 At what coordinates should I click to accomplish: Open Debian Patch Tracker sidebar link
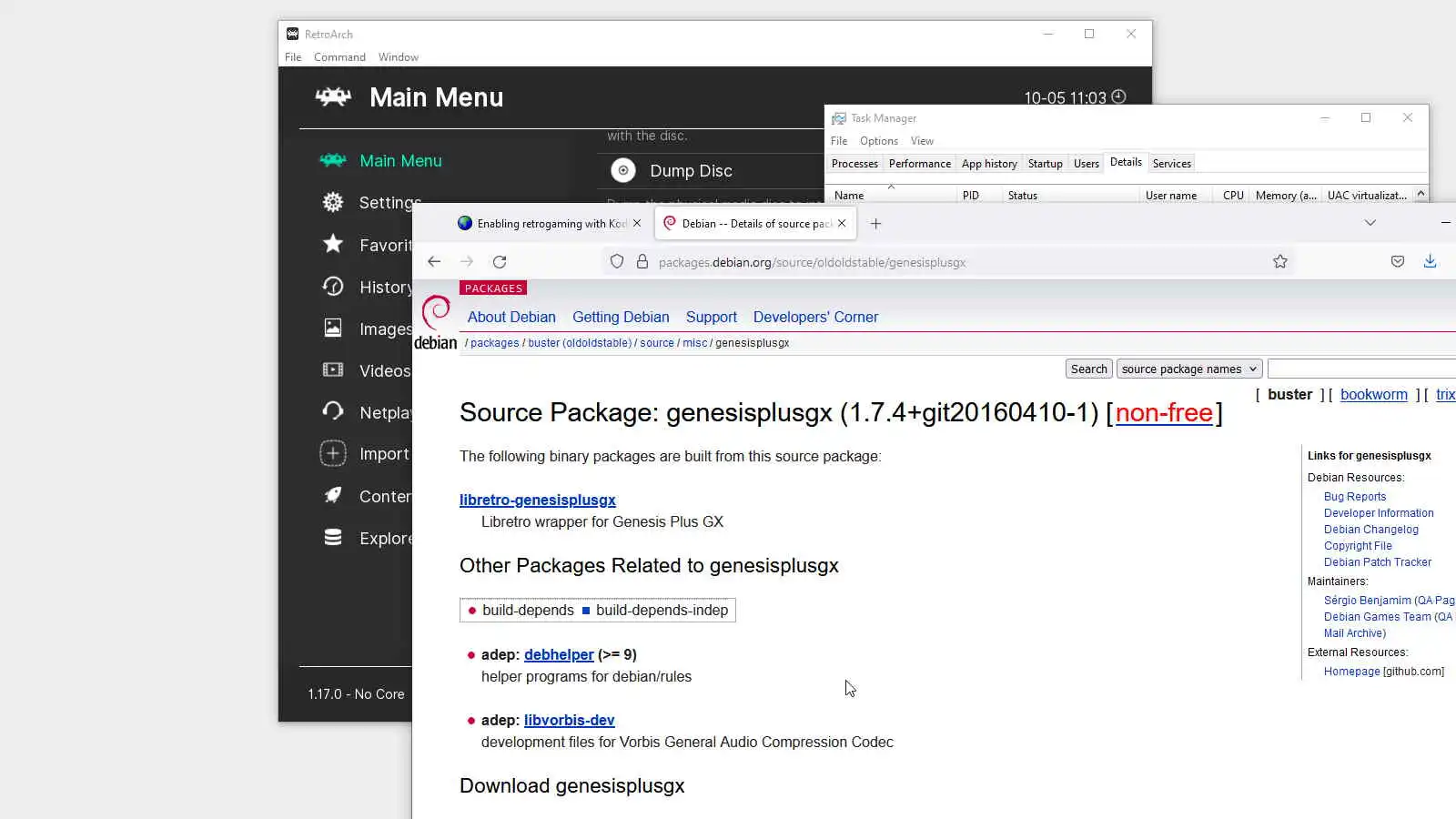(x=1378, y=562)
